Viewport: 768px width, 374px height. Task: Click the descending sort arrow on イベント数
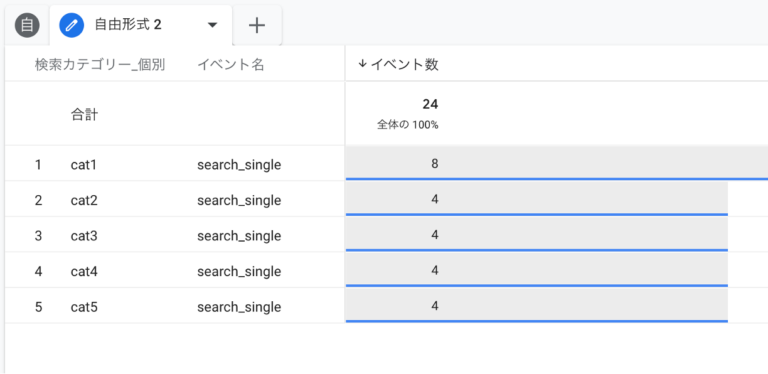[x=362, y=64]
